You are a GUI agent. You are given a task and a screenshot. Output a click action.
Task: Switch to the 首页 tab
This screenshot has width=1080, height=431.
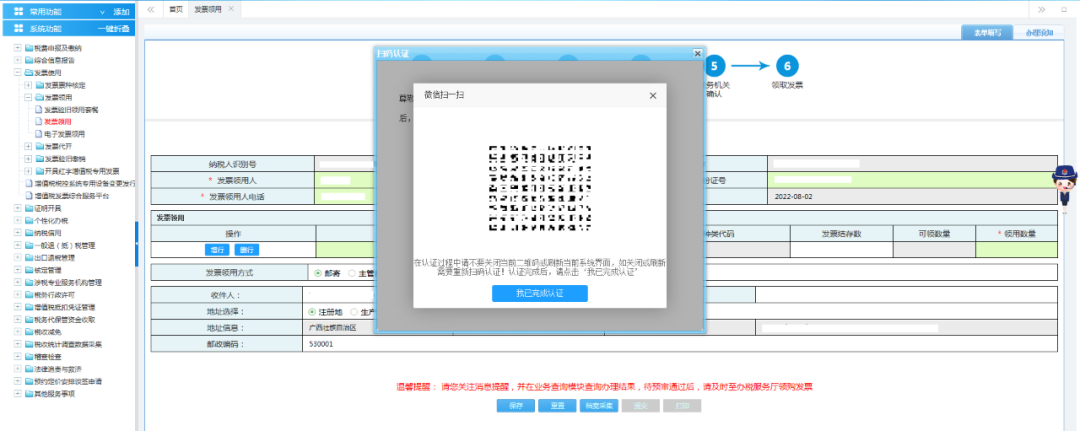coord(176,9)
